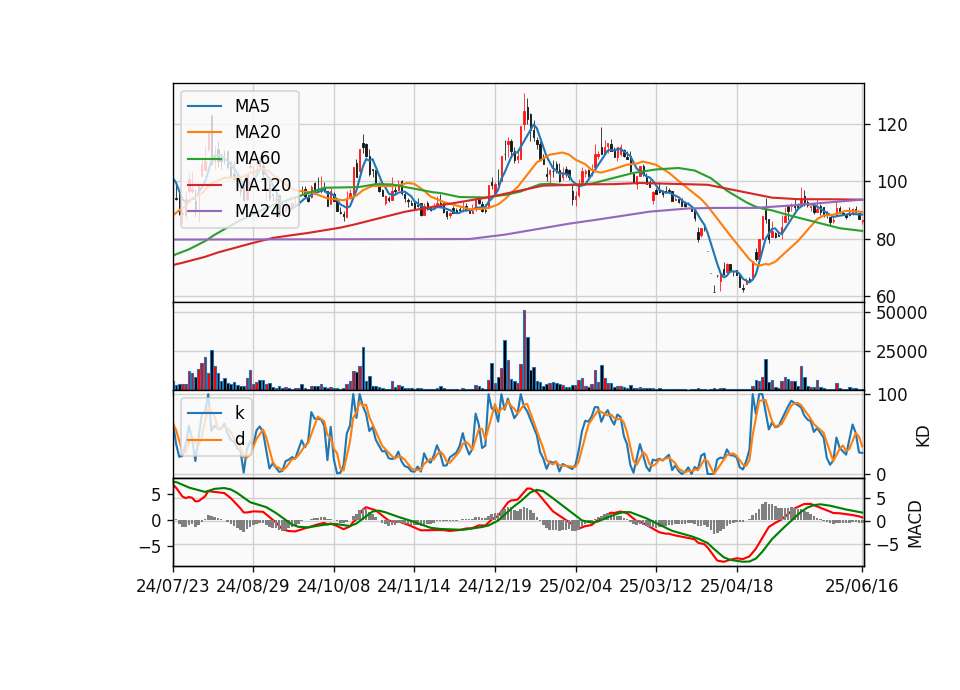Click the green MA60 legend line sample
This screenshot has width=960, height=690.
click(x=204, y=159)
